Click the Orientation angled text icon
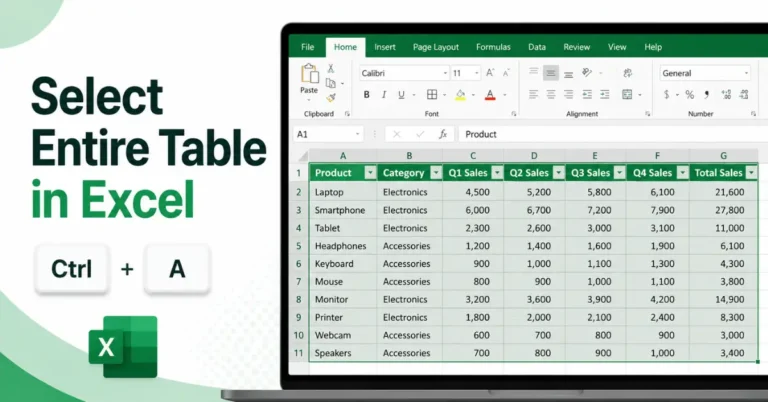Viewport: 768px width, 402px height. (587, 73)
